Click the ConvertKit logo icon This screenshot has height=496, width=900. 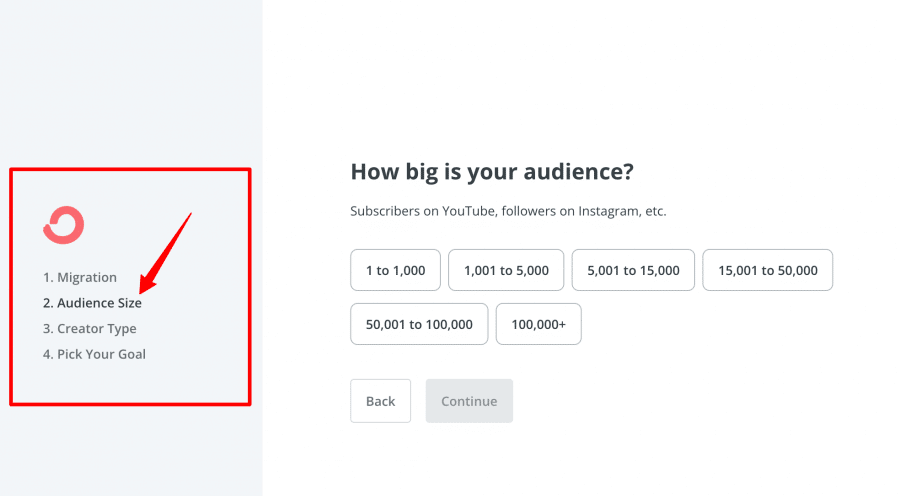point(63,225)
